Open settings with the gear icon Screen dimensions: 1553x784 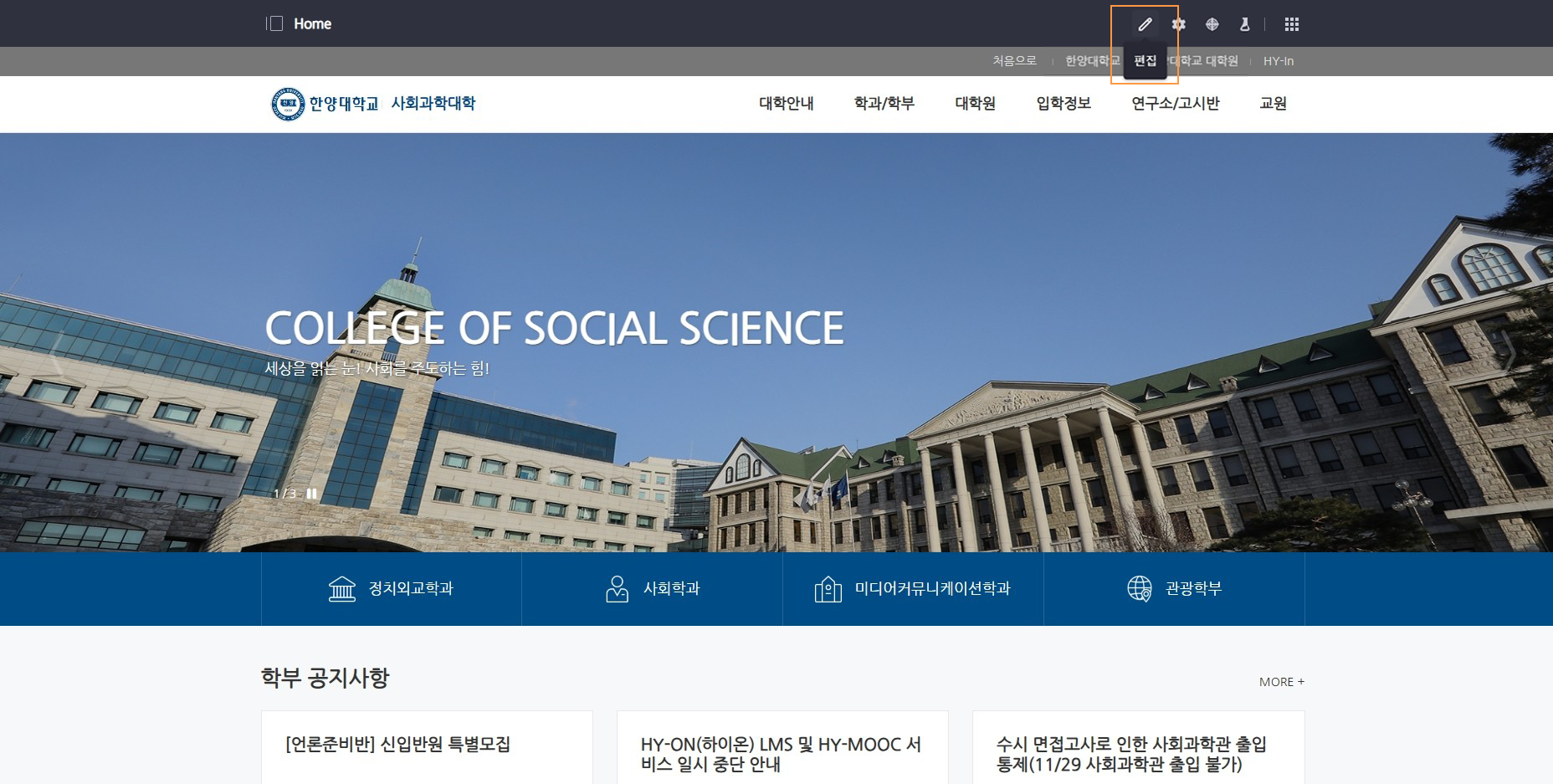click(x=1178, y=24)
